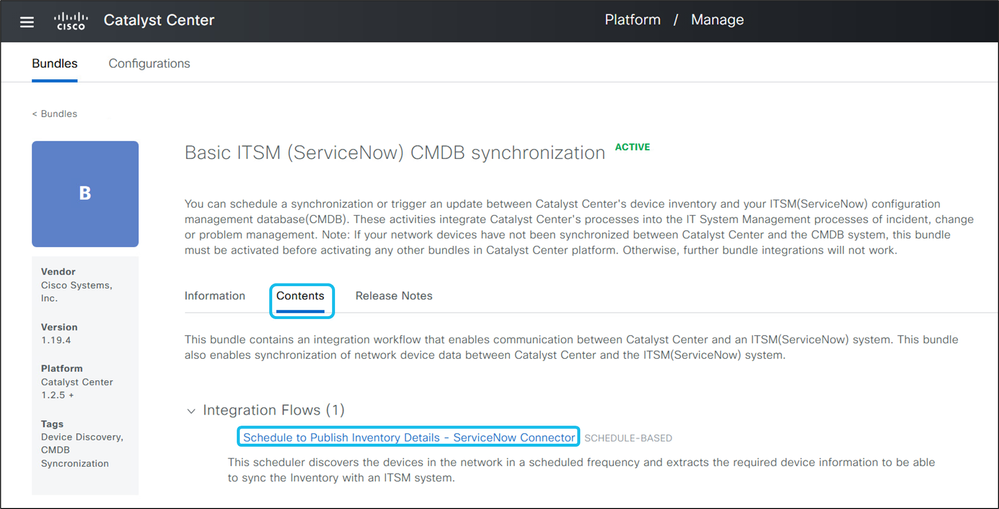The width and height of the screenshot is (999, 509).
Task: Show the Information tab
Action: (x=215, y=296)
